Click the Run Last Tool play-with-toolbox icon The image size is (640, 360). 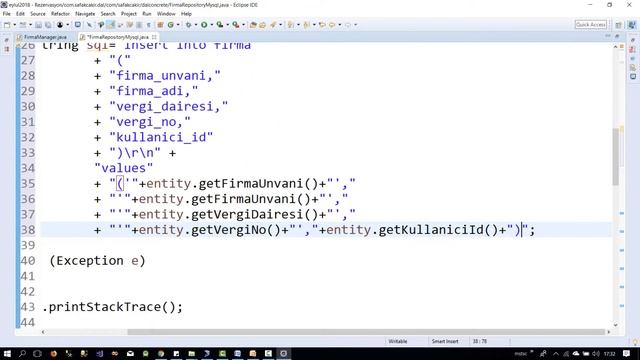236,25
